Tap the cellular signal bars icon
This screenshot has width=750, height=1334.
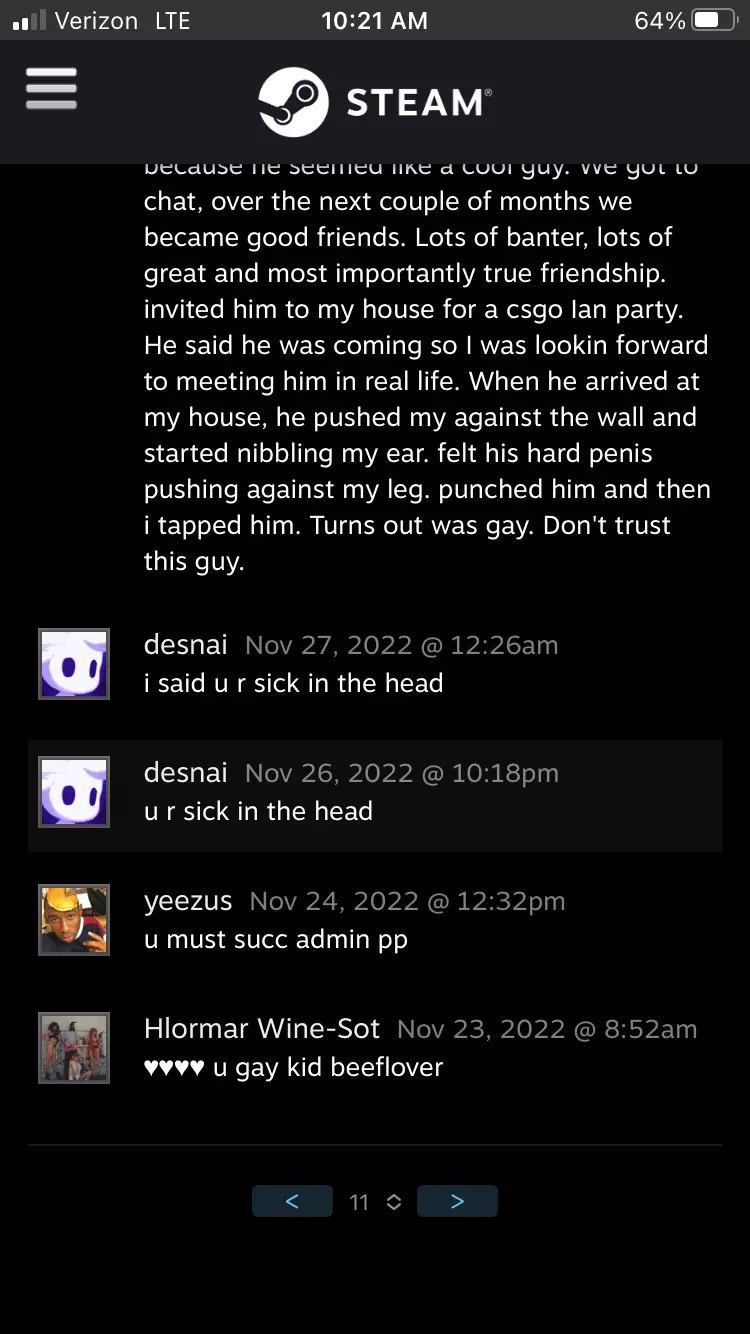click(29, 21)
